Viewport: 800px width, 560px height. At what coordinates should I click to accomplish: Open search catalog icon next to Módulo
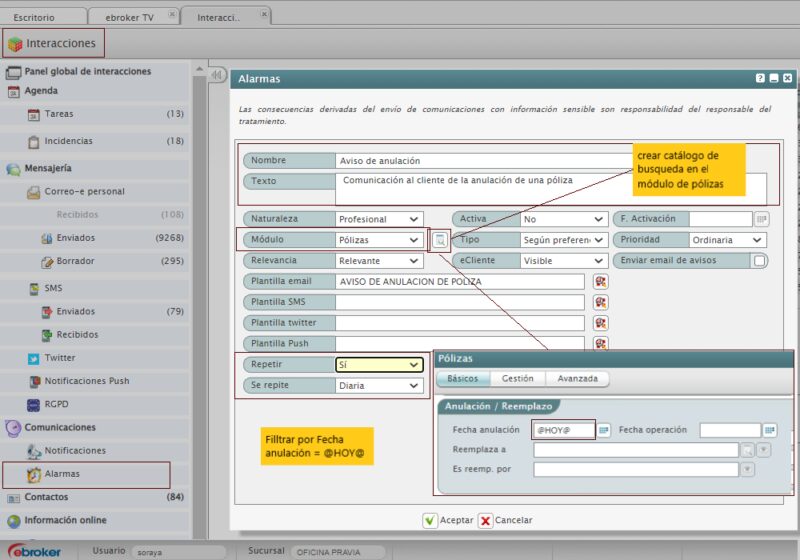440,240
